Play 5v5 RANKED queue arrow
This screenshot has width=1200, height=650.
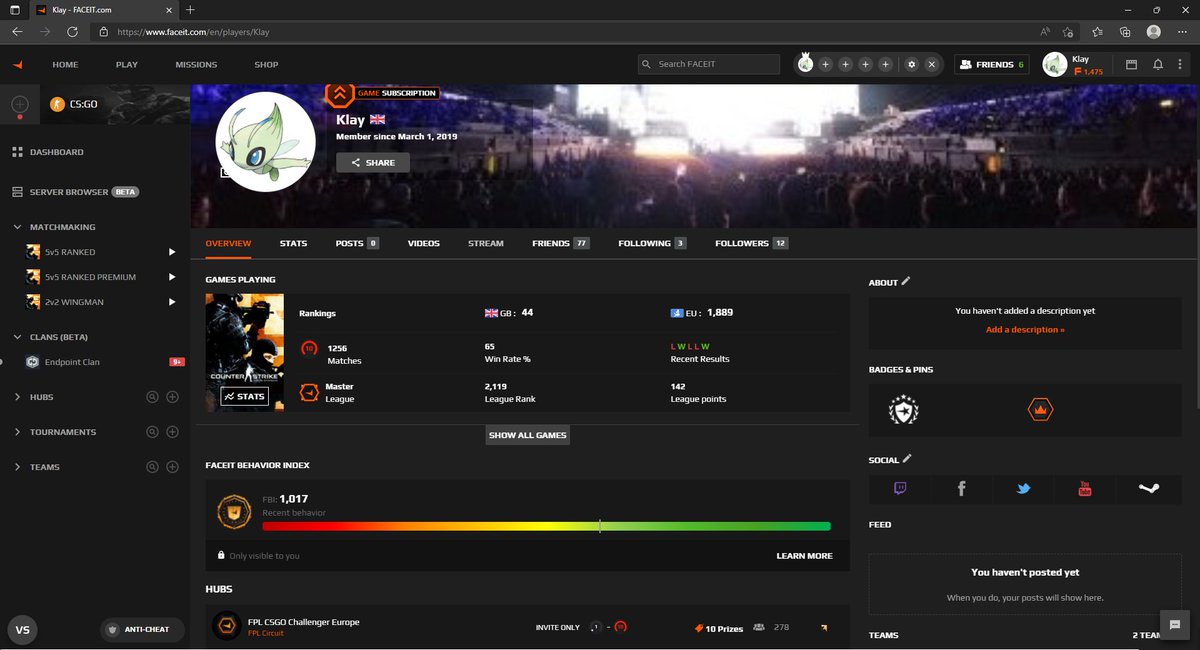(172, 252)
